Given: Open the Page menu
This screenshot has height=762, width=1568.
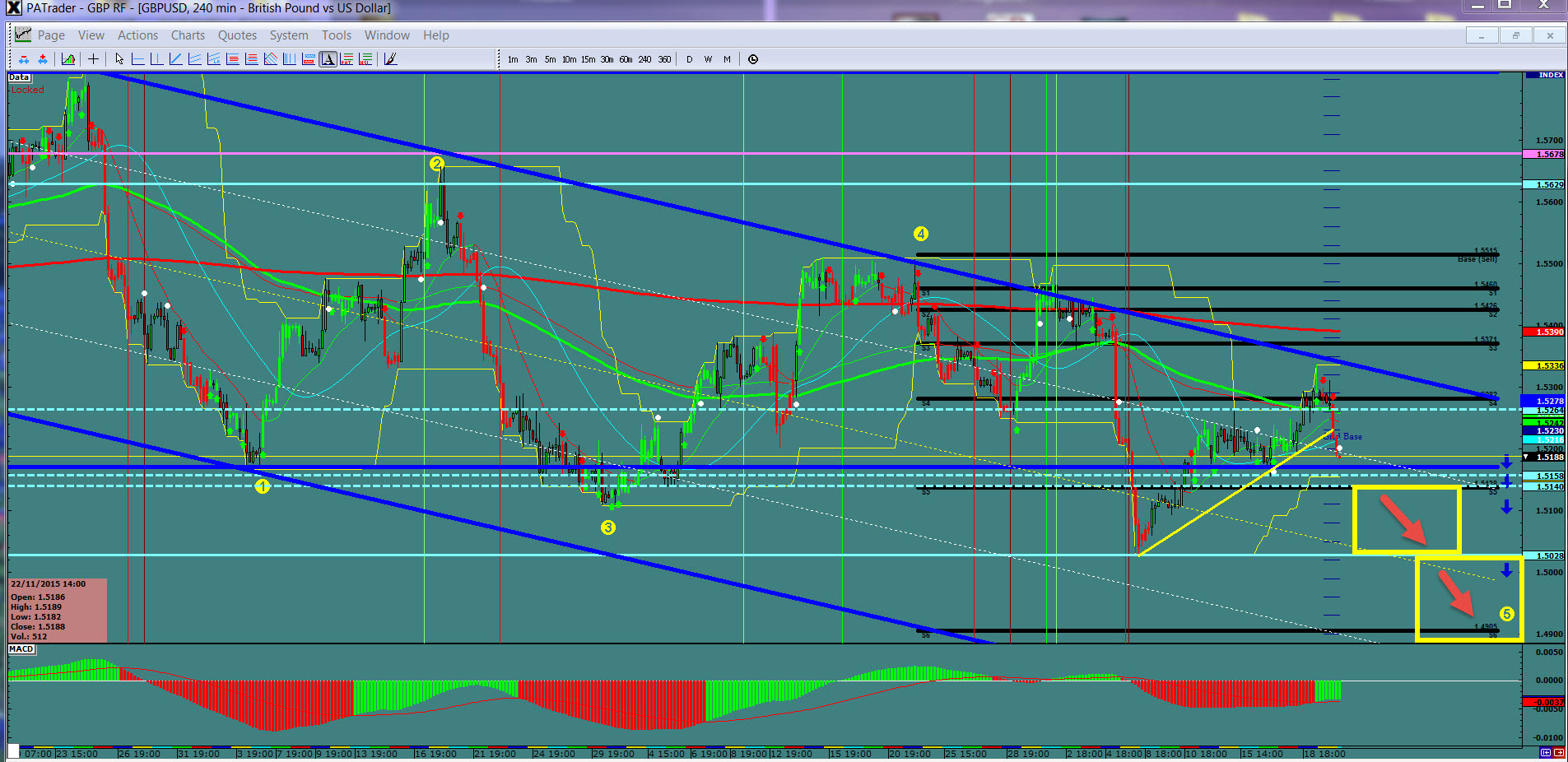Looking at the screenshot, I should [x=51, y=35].
